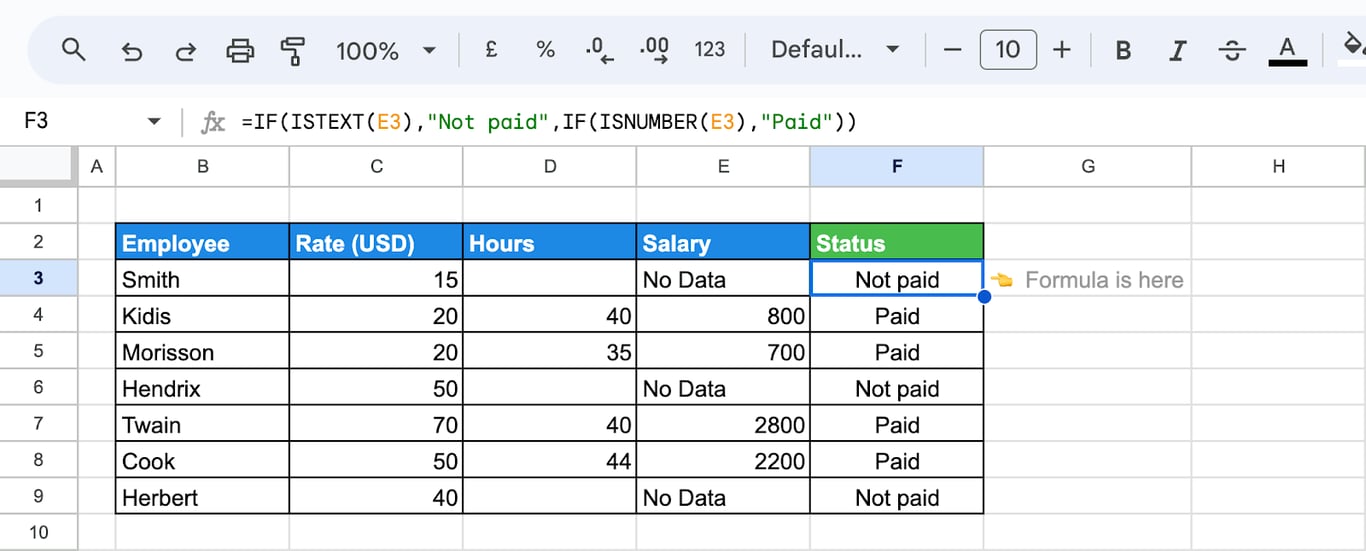Image resolution: width=1366 pixels, height=551 pixels.
Task: Select column F header
Action: (x=897, y=167)
